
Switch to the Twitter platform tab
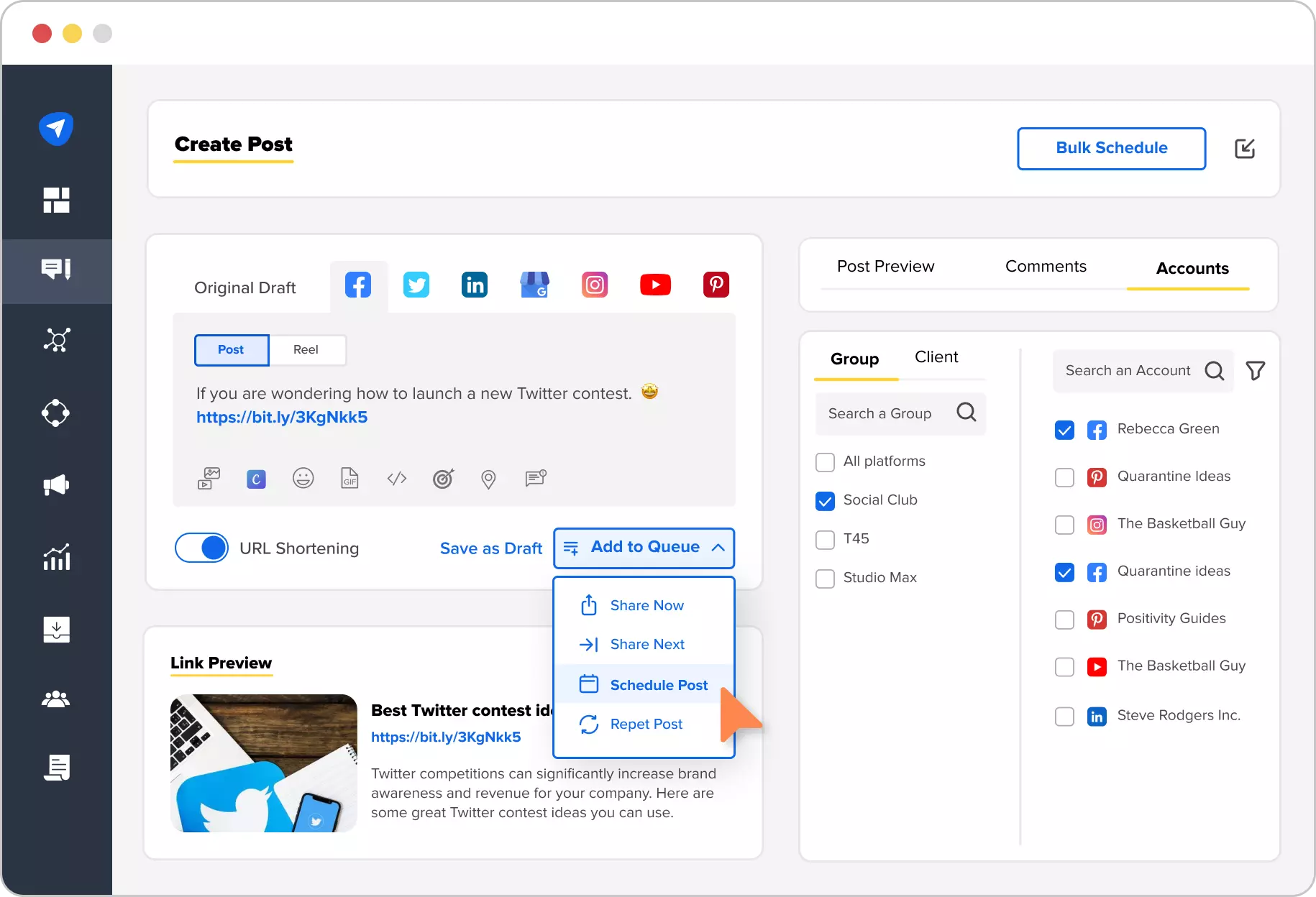tap(416, 285)
